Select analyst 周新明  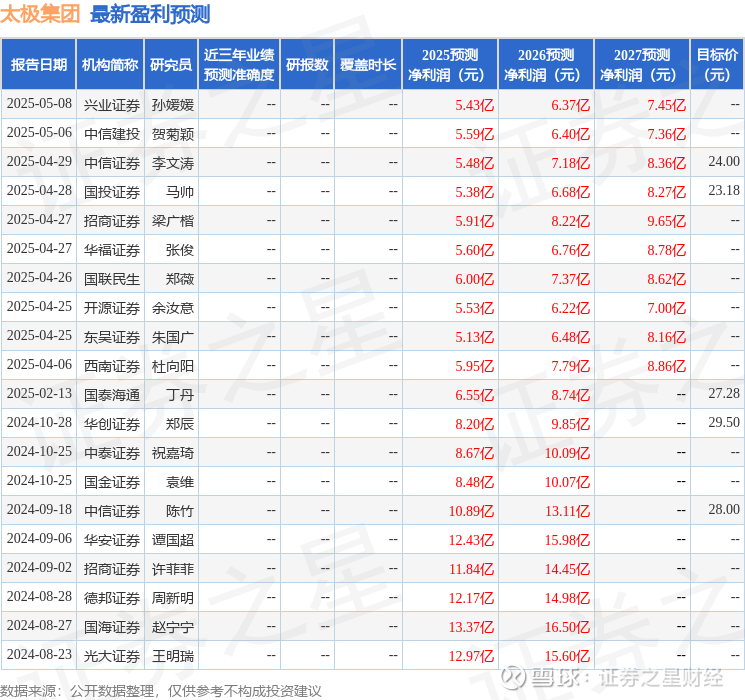pyautogui.click(x=172, y=598)
